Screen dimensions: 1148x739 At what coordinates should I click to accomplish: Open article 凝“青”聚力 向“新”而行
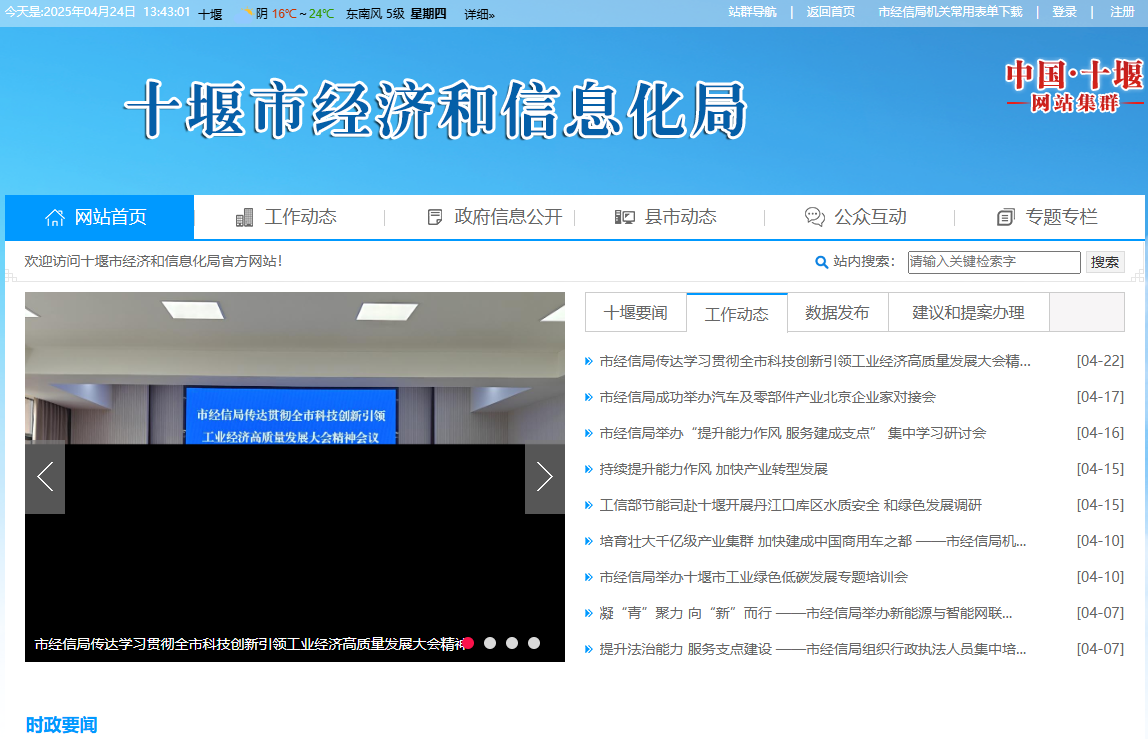click(806, 613)
